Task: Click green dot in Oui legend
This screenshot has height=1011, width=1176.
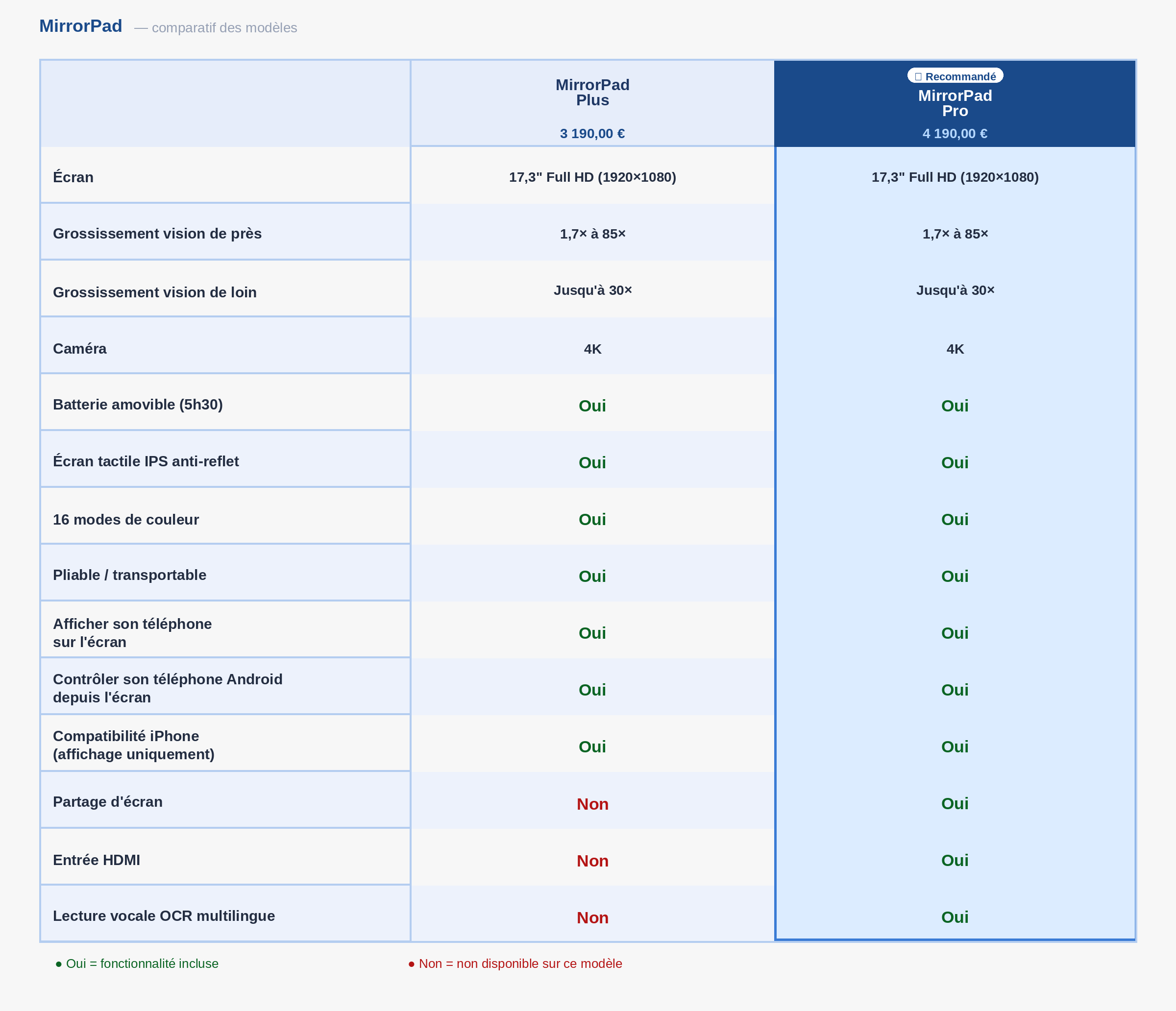Action: [58, 964]
